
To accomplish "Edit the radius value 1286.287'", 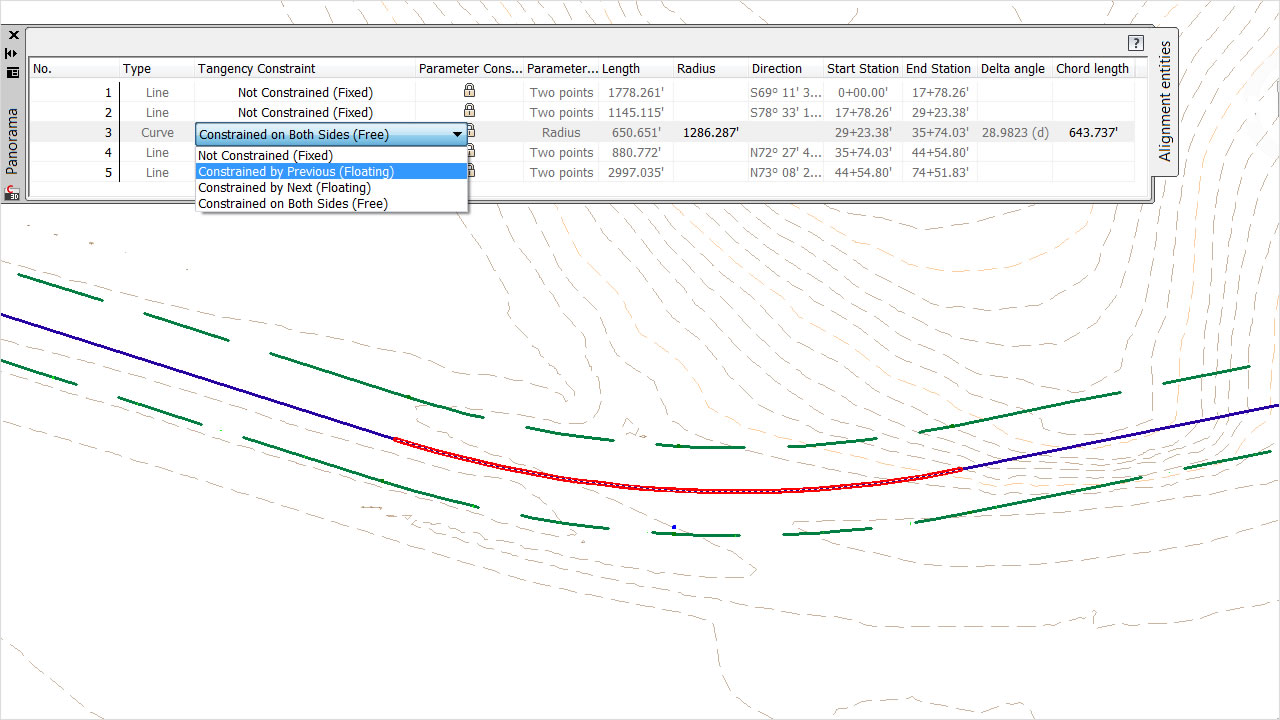I will pyautogui.click(x=710, y=133).
